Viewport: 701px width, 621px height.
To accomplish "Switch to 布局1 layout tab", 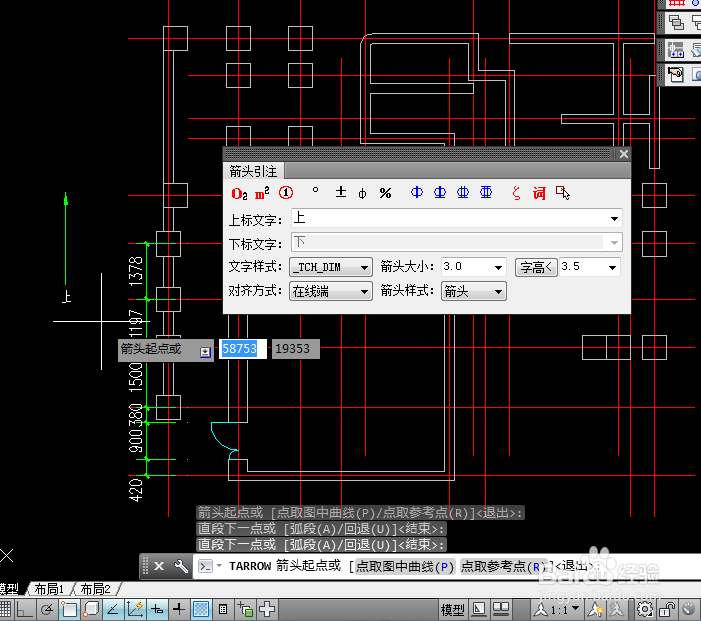I will 49,589.
